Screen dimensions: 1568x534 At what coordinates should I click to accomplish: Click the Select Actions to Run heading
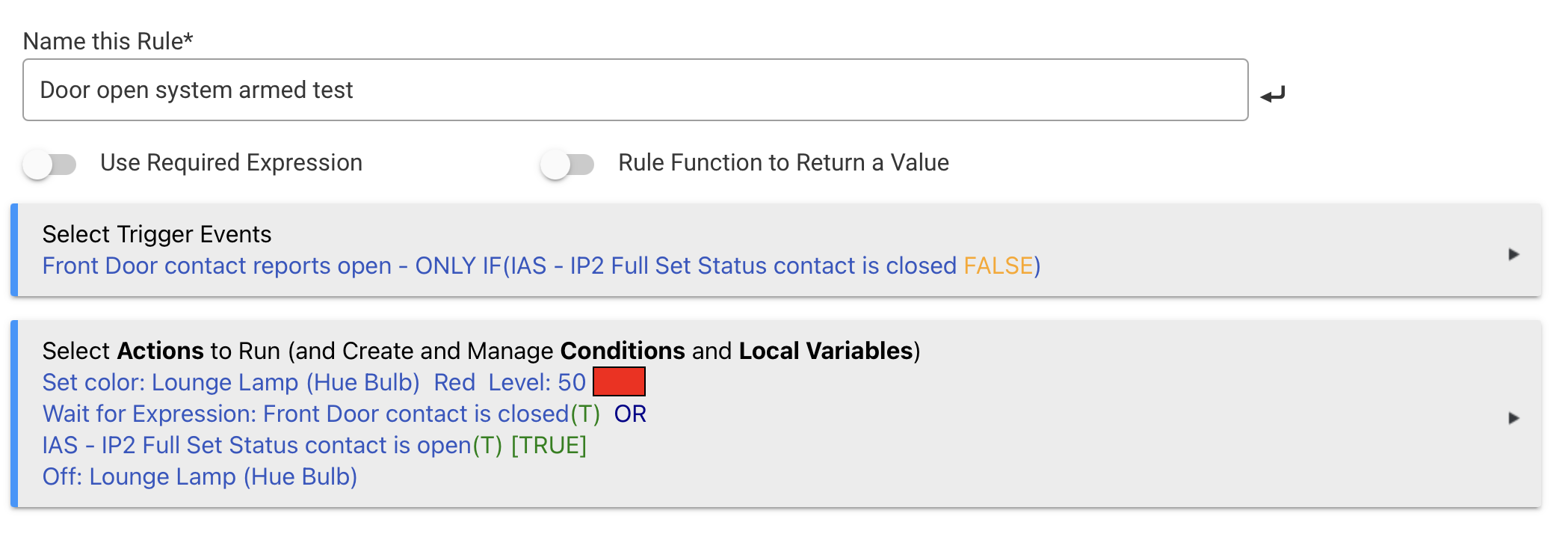click(x=481, y=351)
